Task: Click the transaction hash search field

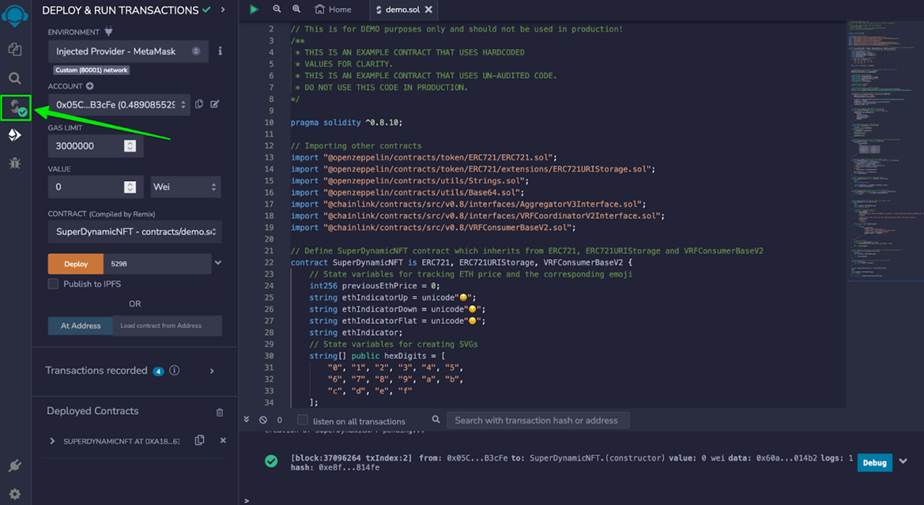Action: (537, 420)
